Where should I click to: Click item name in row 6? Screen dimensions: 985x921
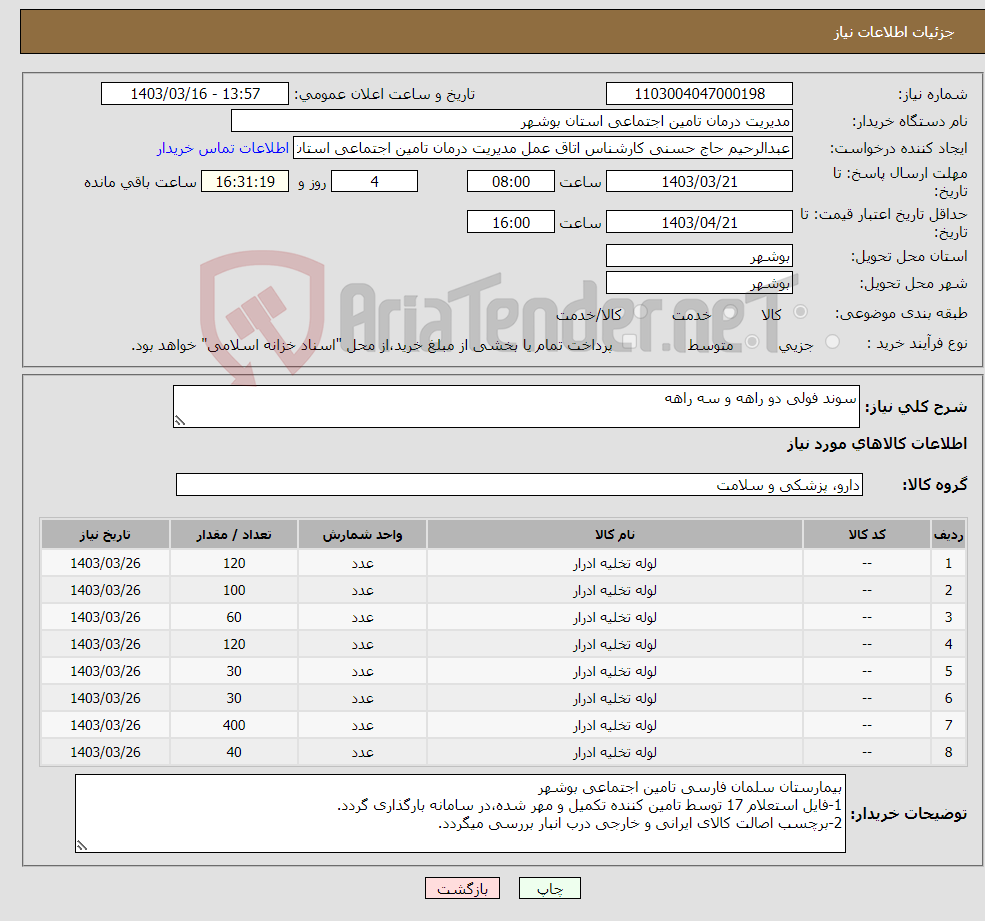pyautogui.click(x=614, y=699)
